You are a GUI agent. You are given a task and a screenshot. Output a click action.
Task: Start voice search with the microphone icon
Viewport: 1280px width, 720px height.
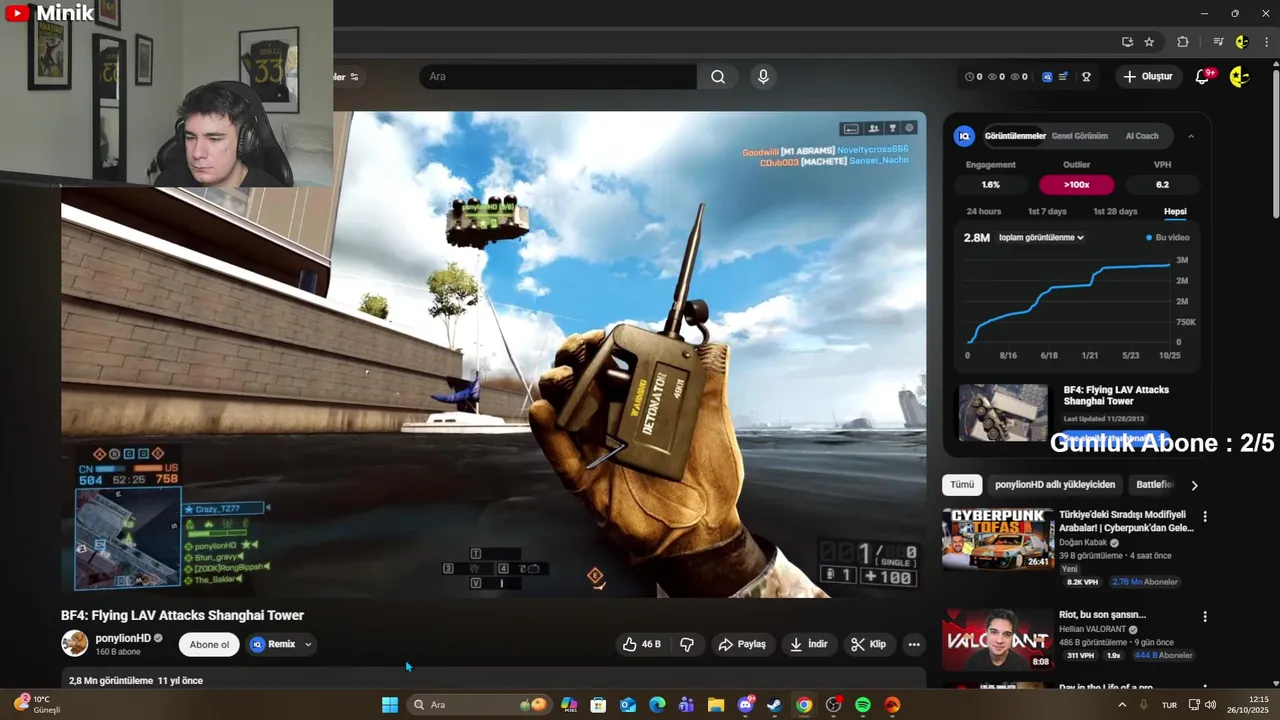[x=763, y=77]
